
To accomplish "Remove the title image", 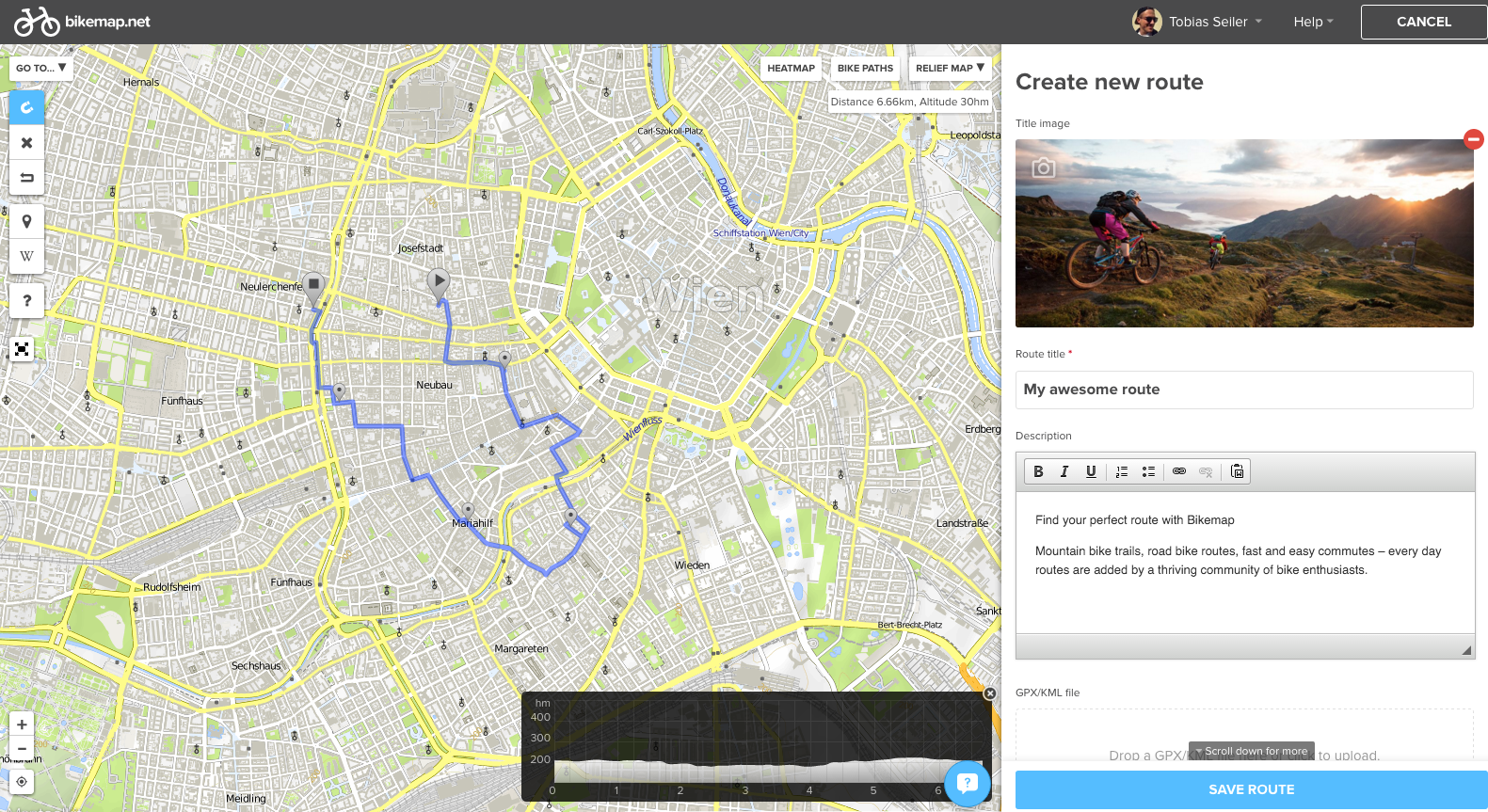I will [1474, 139].
